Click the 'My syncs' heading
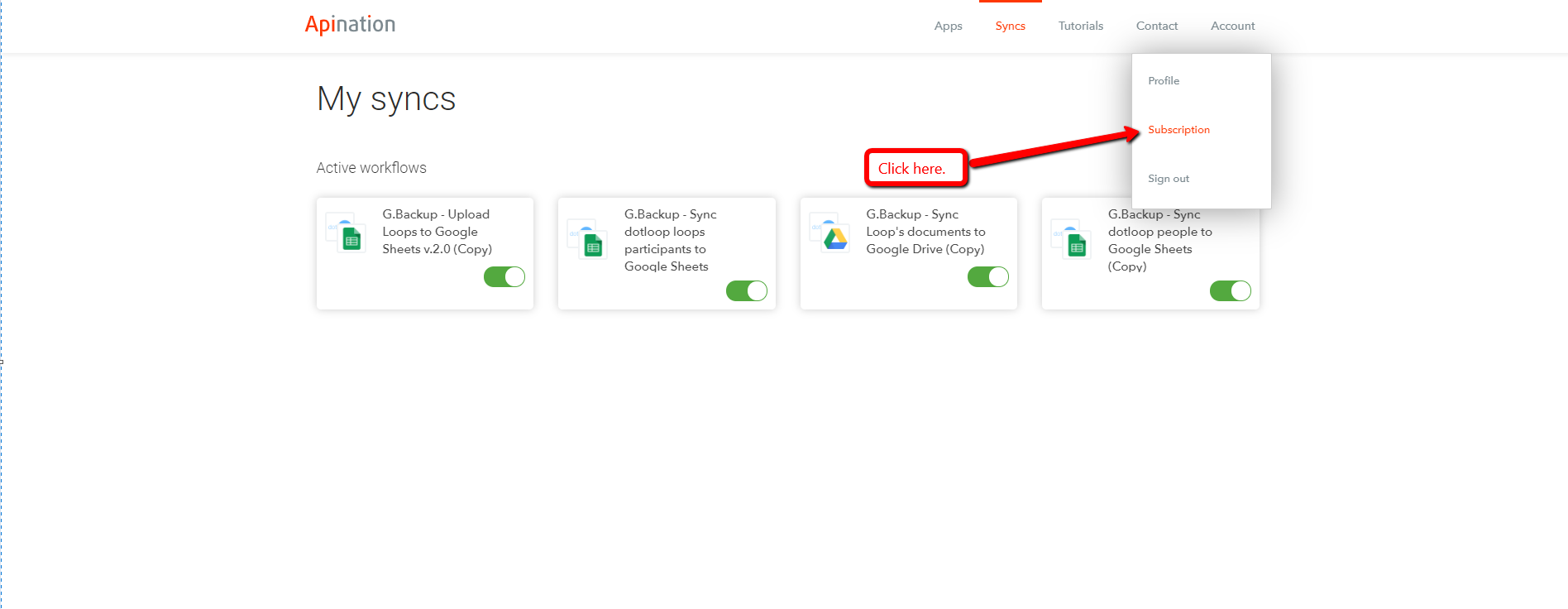 [386, 99]
